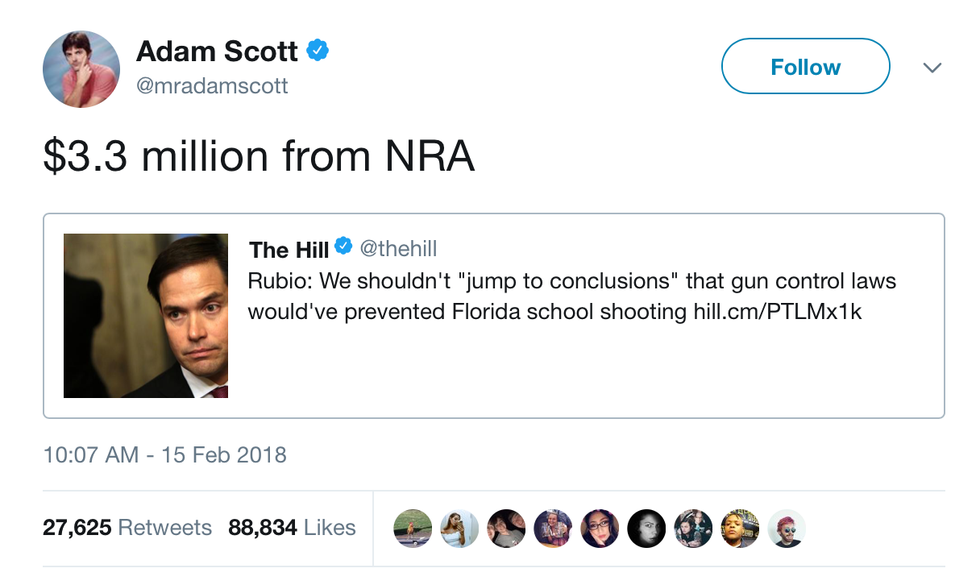Open the liker avatar wearing glasses

[x=600, y=528]
